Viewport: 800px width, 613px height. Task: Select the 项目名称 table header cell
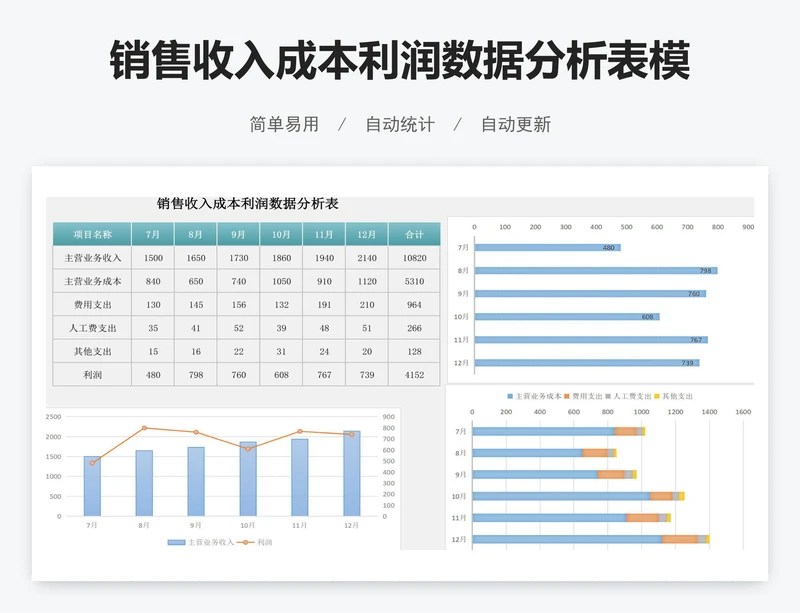tap(92, 234)
